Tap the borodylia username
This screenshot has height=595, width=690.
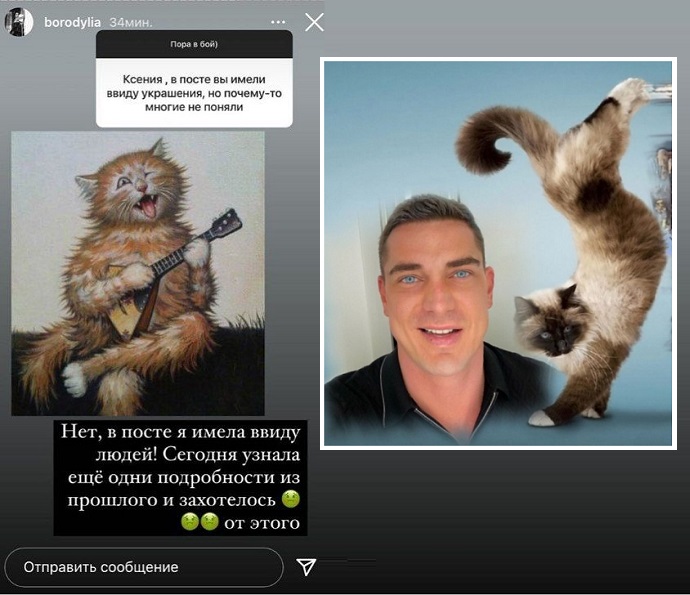72,22
